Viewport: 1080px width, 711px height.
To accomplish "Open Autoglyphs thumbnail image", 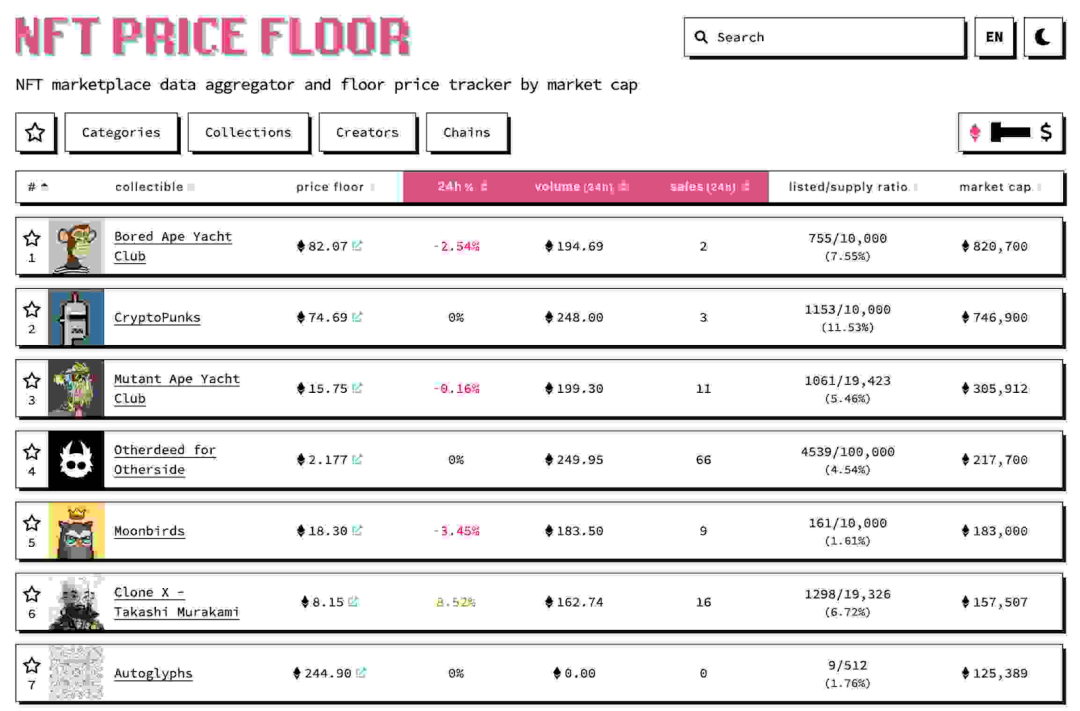I will coord(76,673).
